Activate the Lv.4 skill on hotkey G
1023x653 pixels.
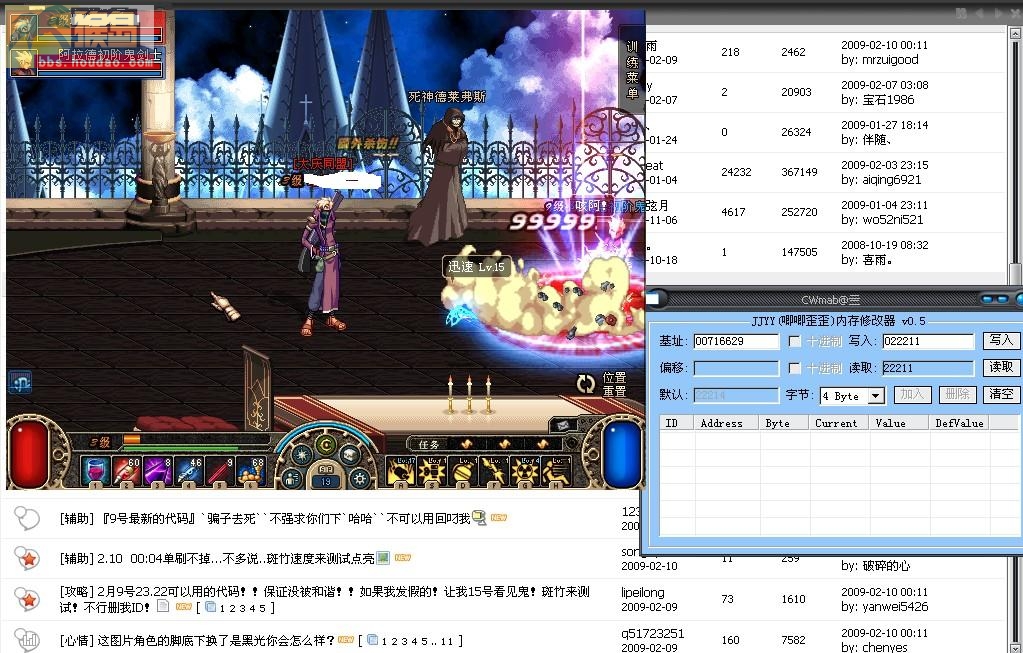[527, 471]
